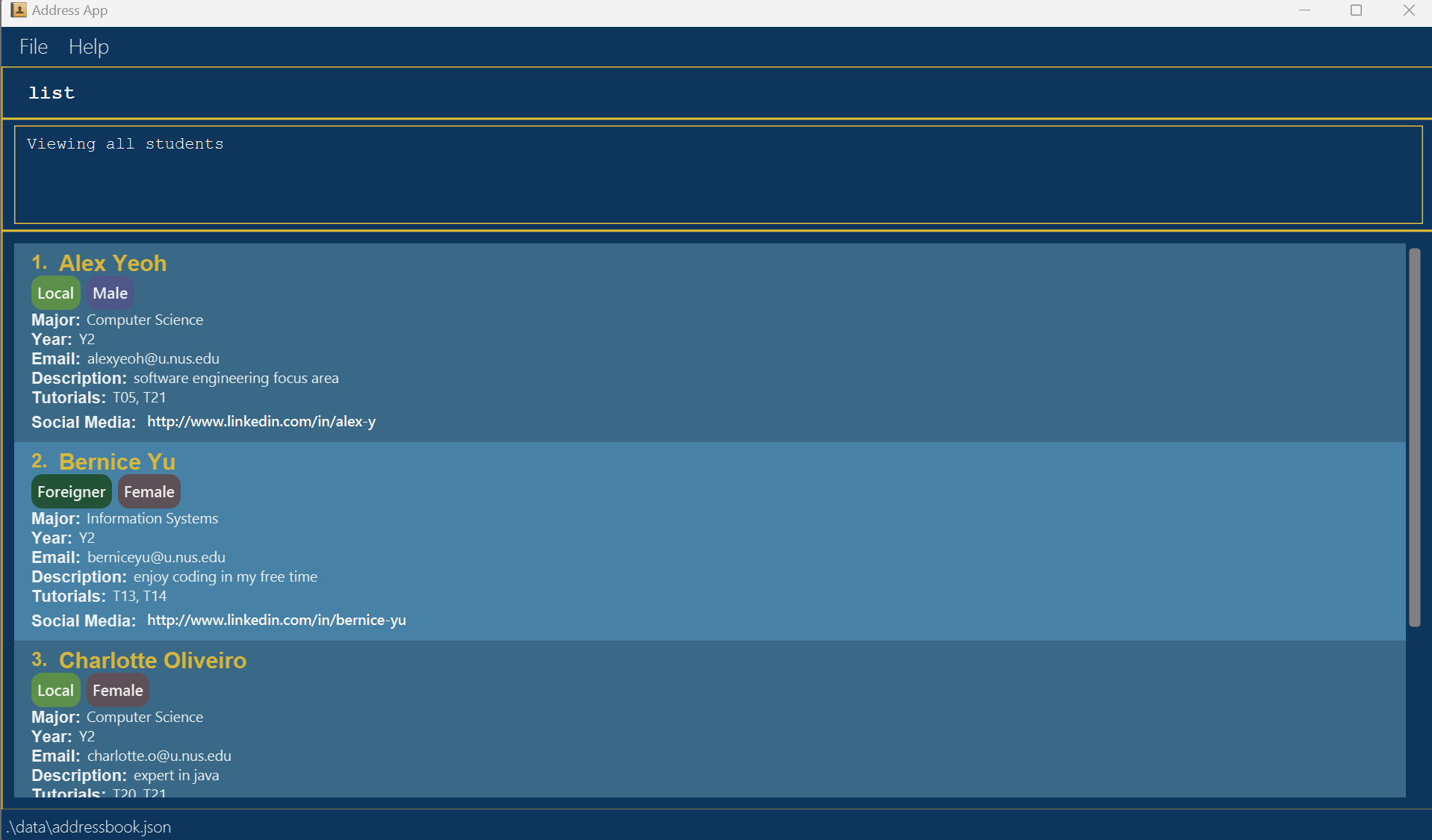
Task: Select the 'Female' tag on Charlotte Oliveiro
Action: tap(117, 690)
